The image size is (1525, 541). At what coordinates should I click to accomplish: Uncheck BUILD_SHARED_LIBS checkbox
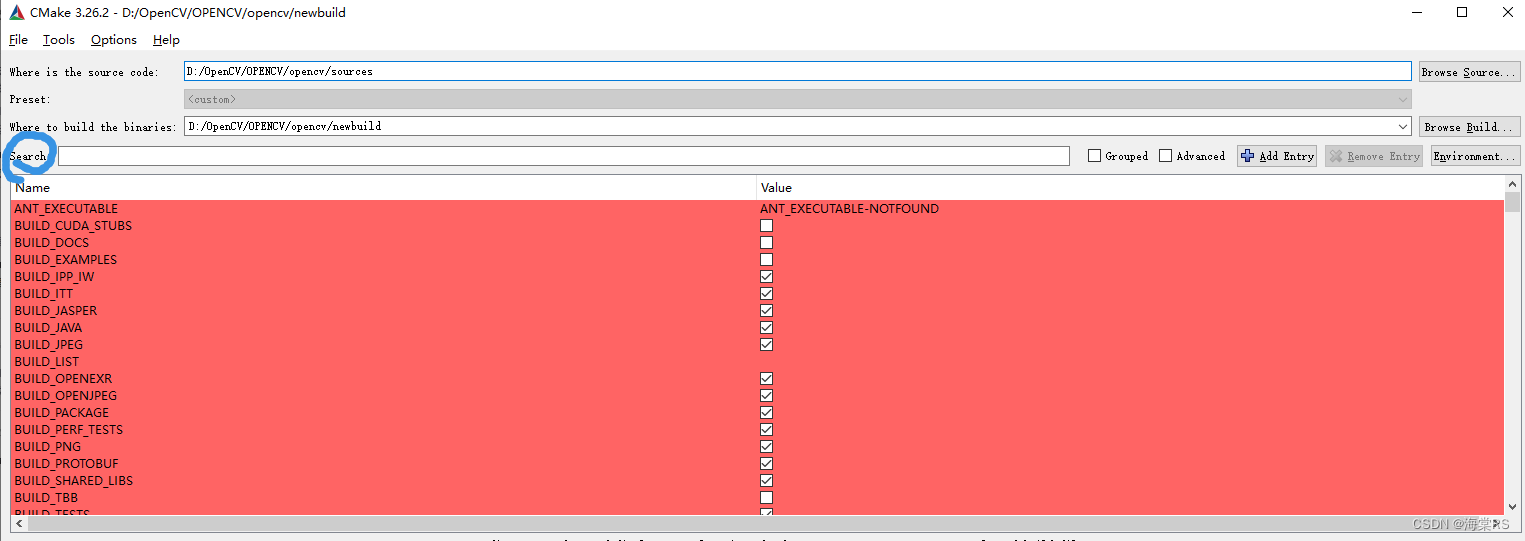pyautogui.click(x=767, y=481)
